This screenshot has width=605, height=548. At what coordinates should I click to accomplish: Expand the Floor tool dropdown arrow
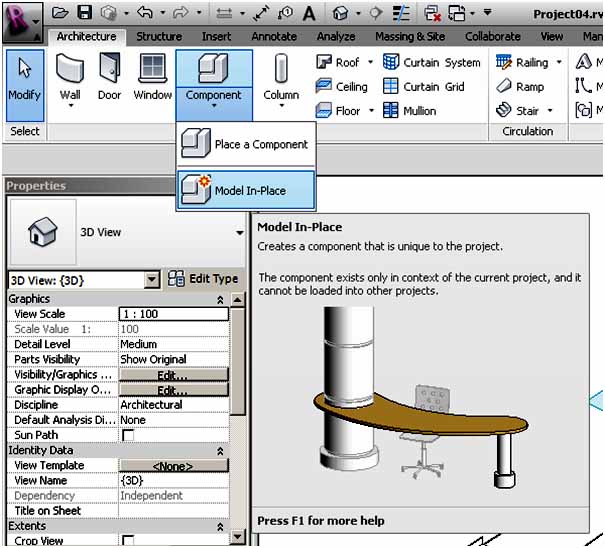(x=369, y=111)
